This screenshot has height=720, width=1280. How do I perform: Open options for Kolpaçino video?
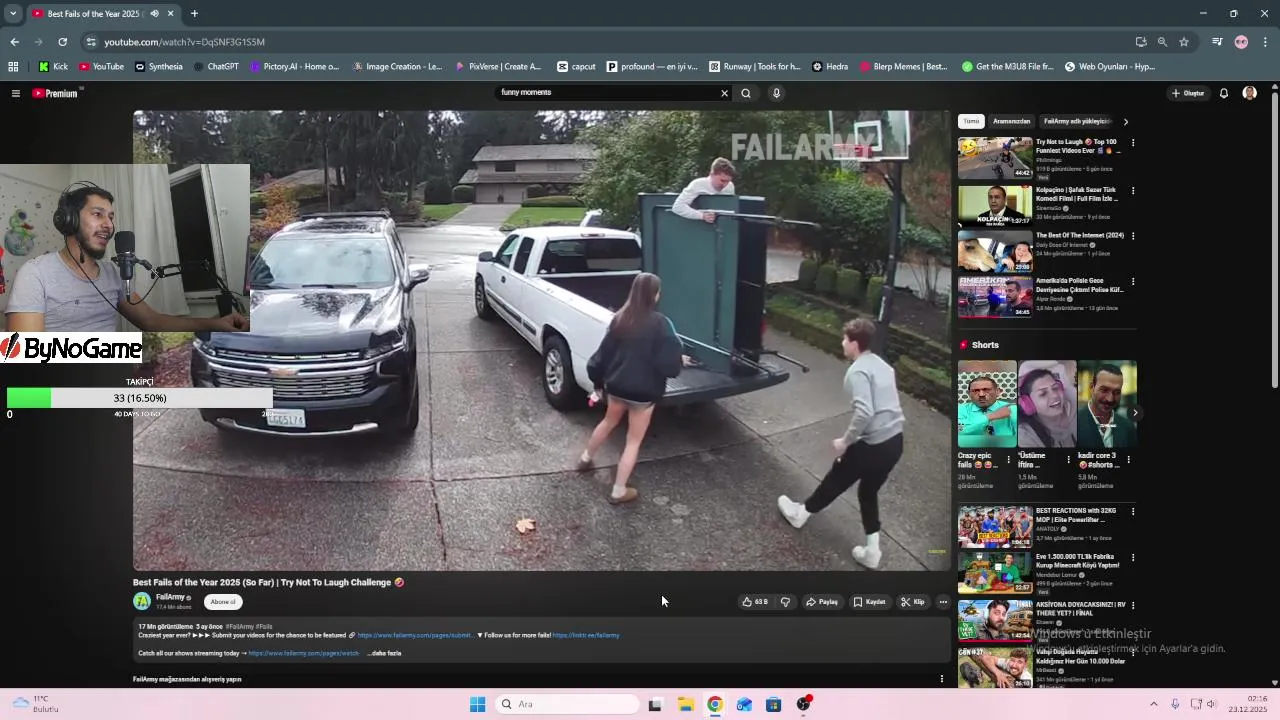pos(1133,190)
